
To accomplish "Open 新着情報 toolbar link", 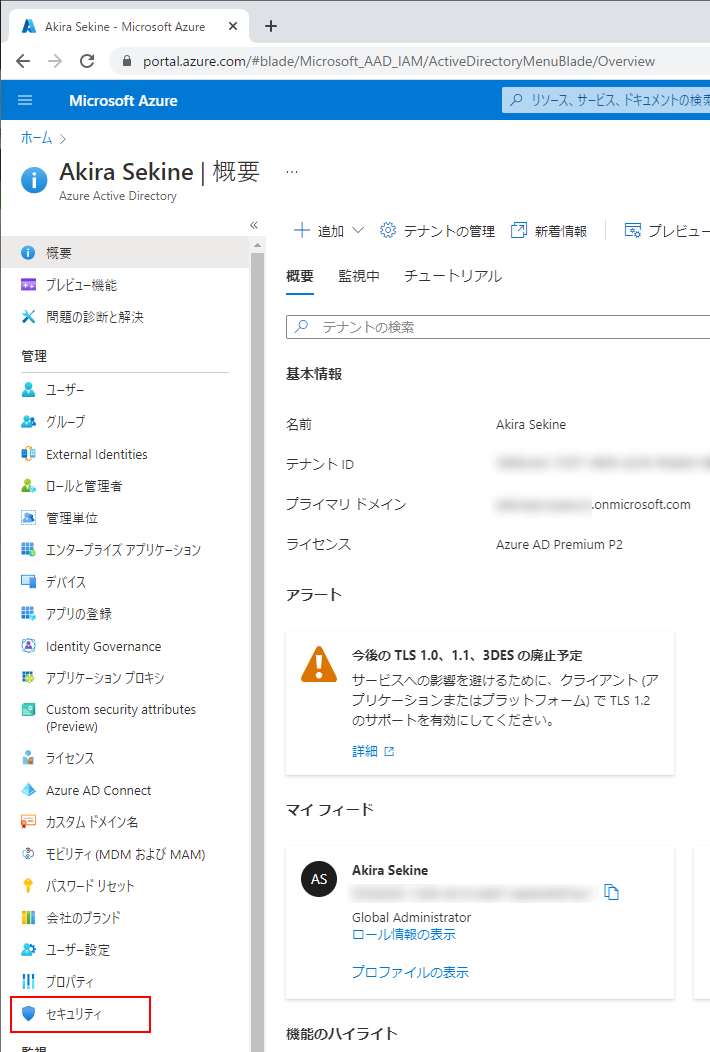I will [x=549, y=231].
